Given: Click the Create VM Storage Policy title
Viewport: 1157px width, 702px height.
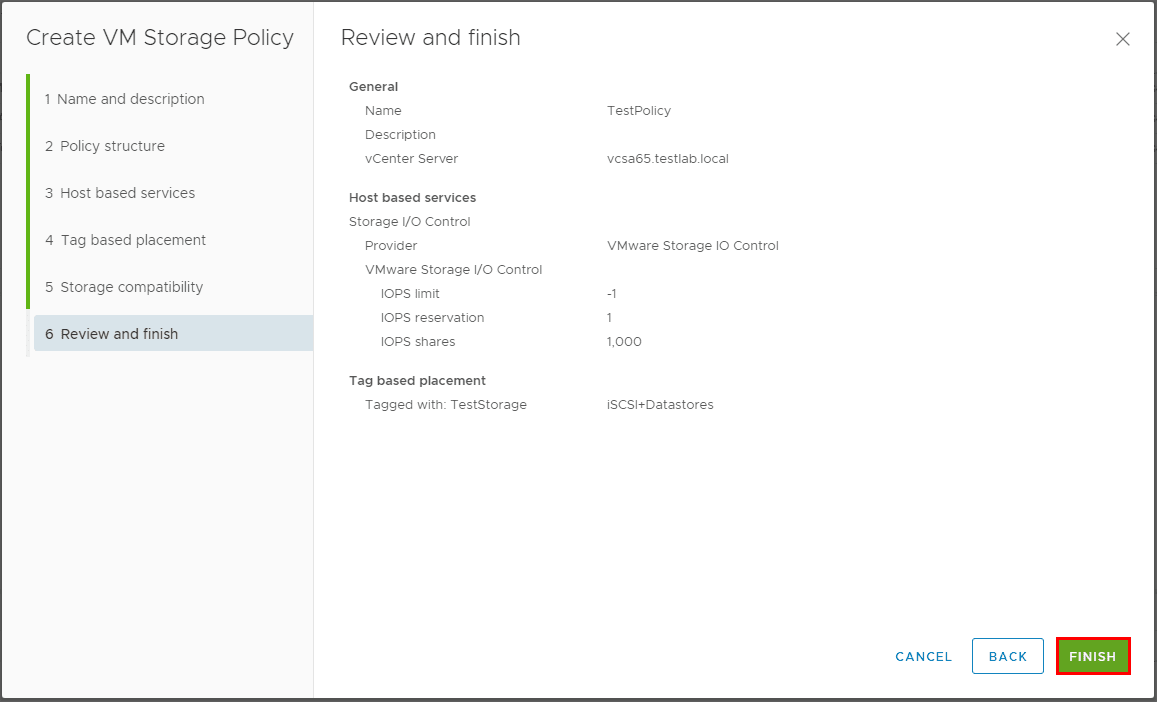Looking at the screenshot, I should (160, 38).
